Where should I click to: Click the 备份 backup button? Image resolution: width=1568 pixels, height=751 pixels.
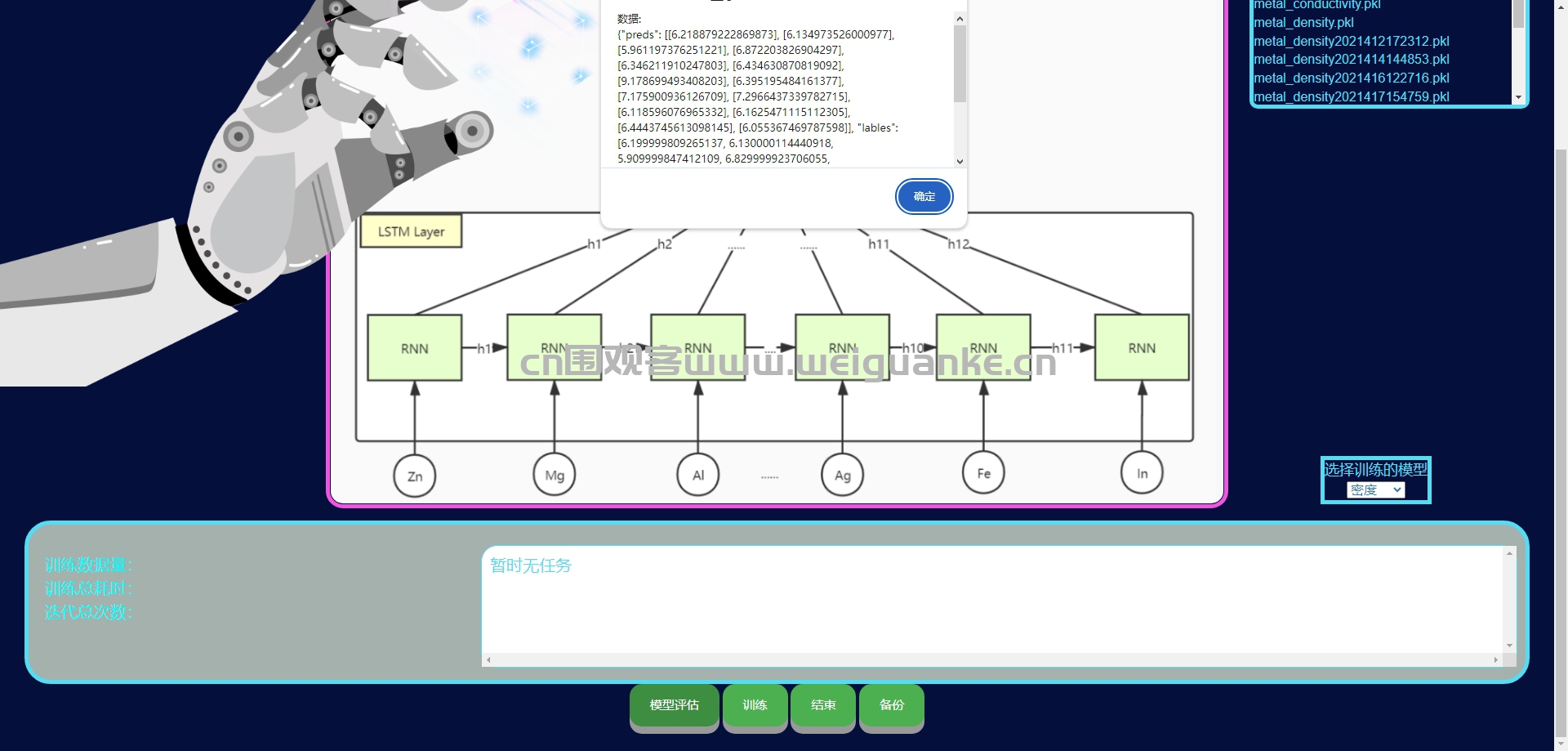[x=892, y=705]
